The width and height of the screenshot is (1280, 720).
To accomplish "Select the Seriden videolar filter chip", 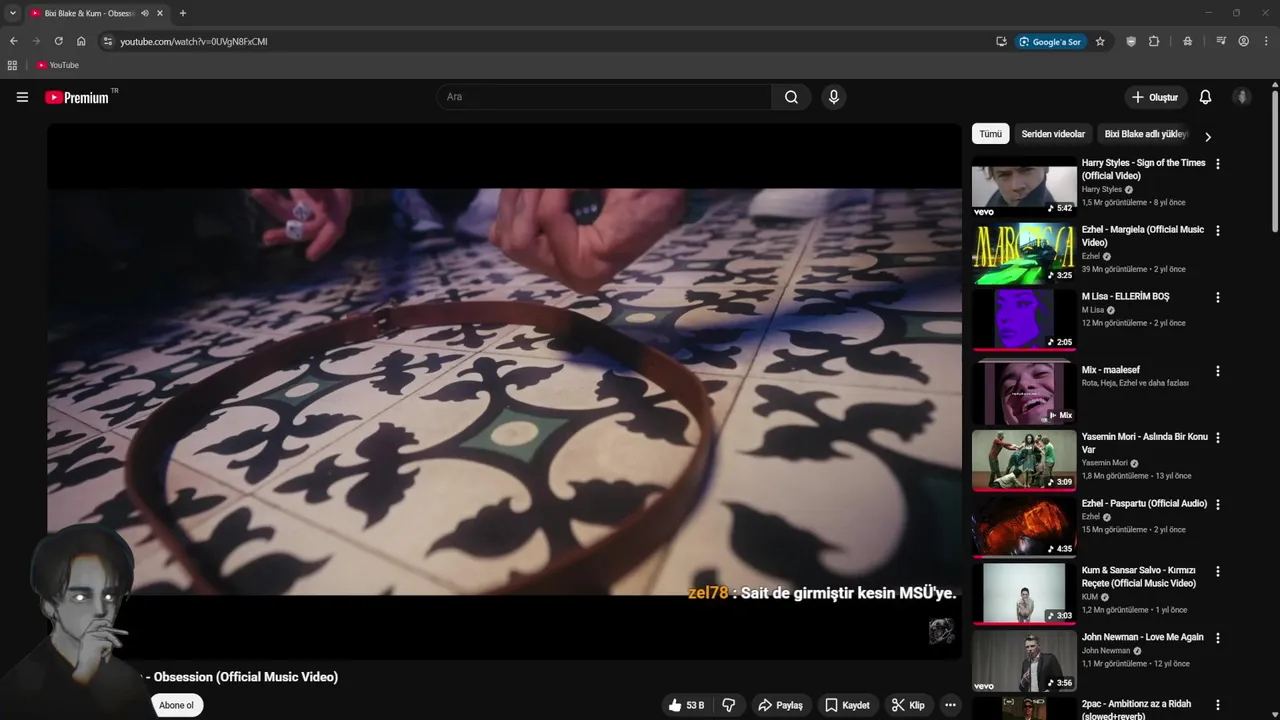I will click(x=1053, y=134).
